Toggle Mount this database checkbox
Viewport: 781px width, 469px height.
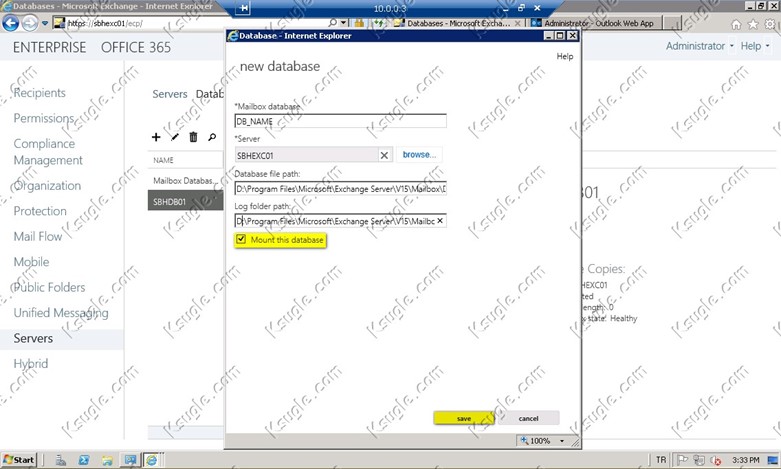[x=241, y=239]
